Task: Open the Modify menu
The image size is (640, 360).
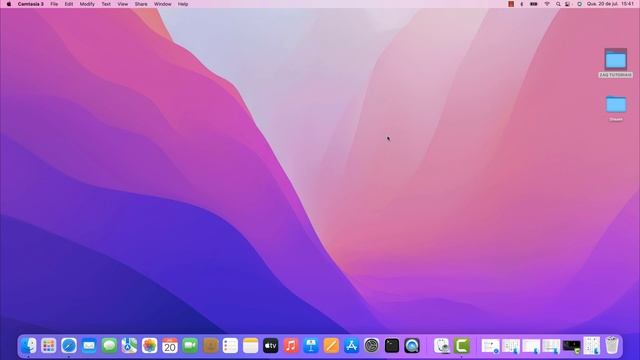Action: coord(87,4)
